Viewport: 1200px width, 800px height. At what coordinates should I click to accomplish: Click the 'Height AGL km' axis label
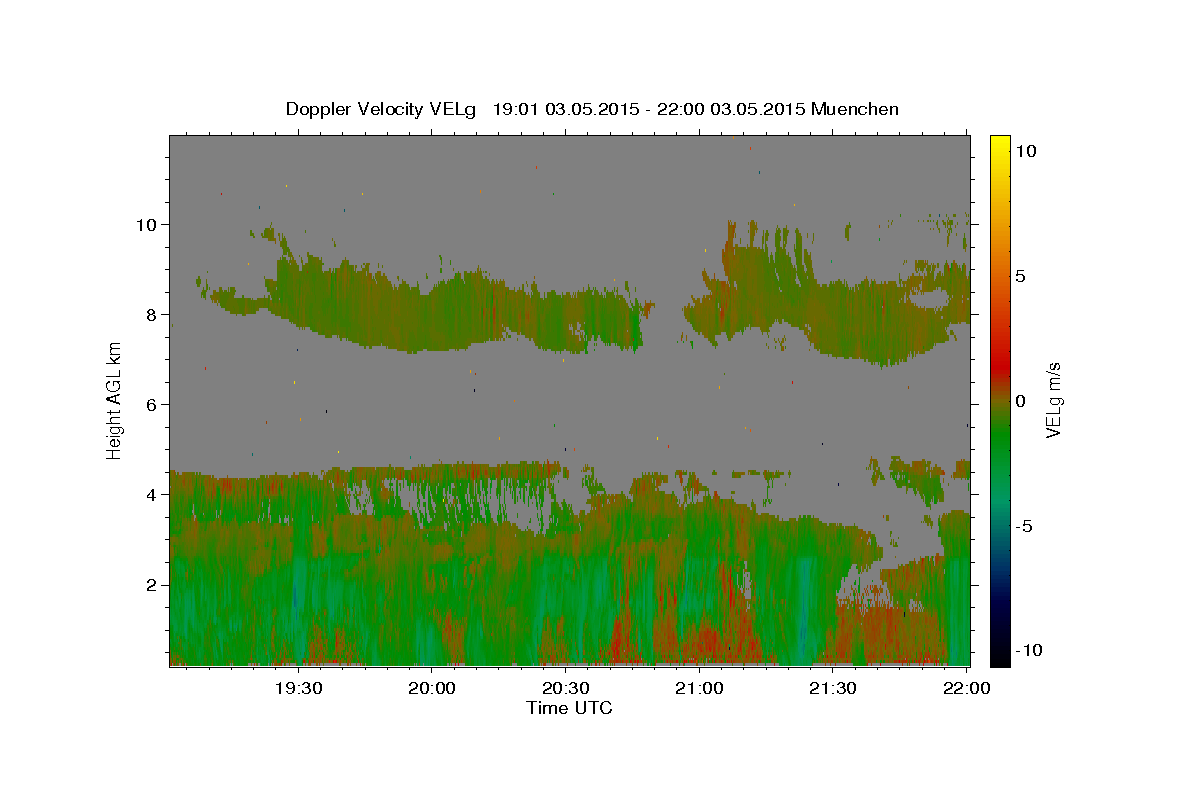coord(115,400)
